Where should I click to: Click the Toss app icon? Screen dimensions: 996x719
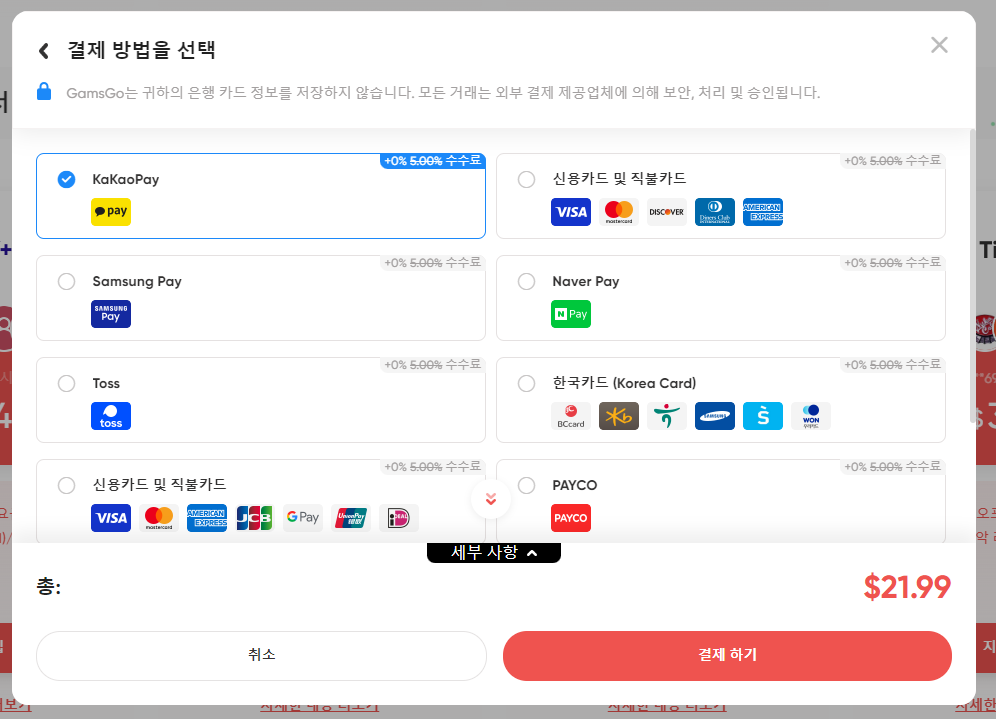(x=110, y=415)
